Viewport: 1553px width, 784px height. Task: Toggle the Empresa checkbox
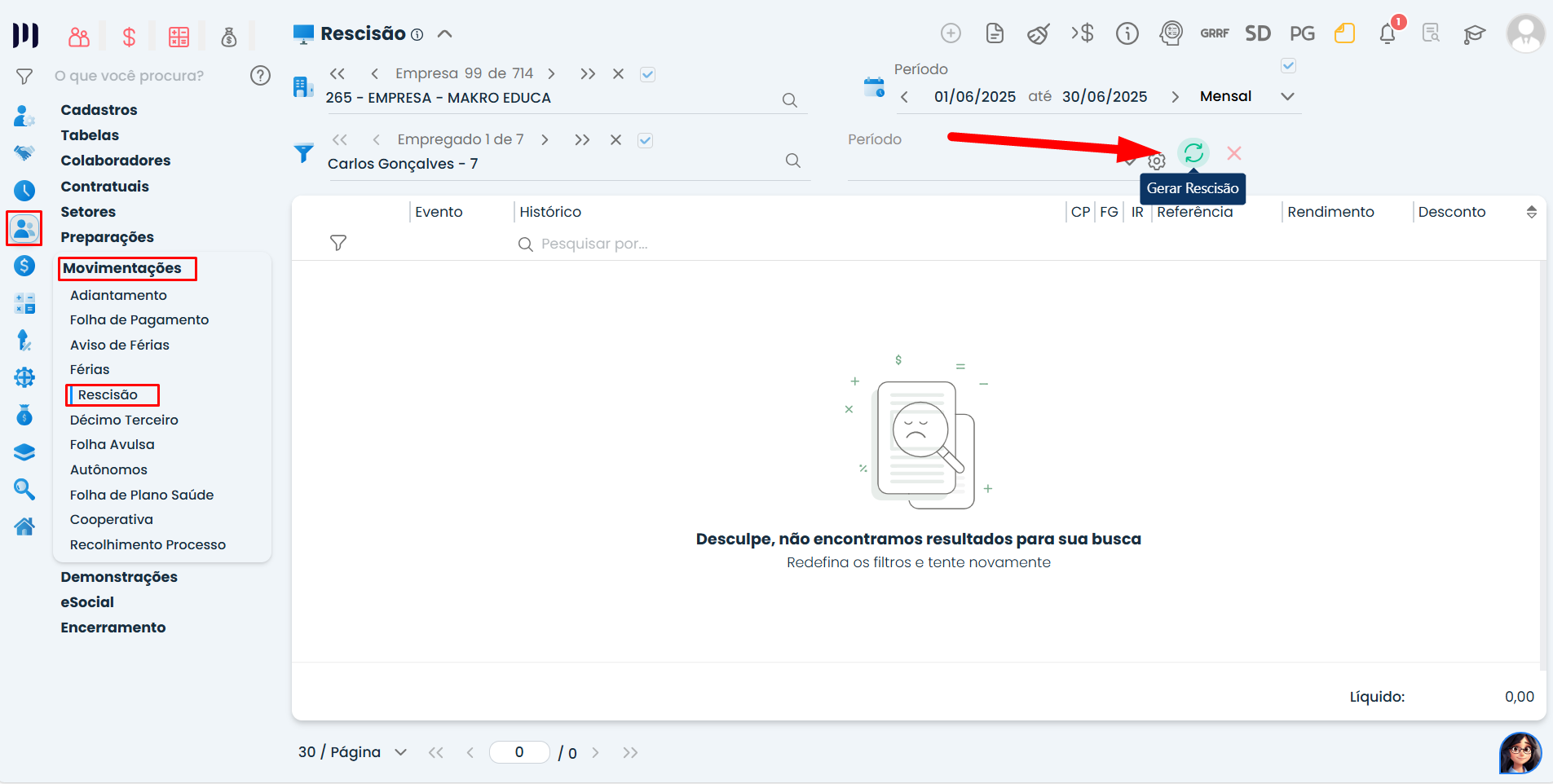(x=647, y=74)
